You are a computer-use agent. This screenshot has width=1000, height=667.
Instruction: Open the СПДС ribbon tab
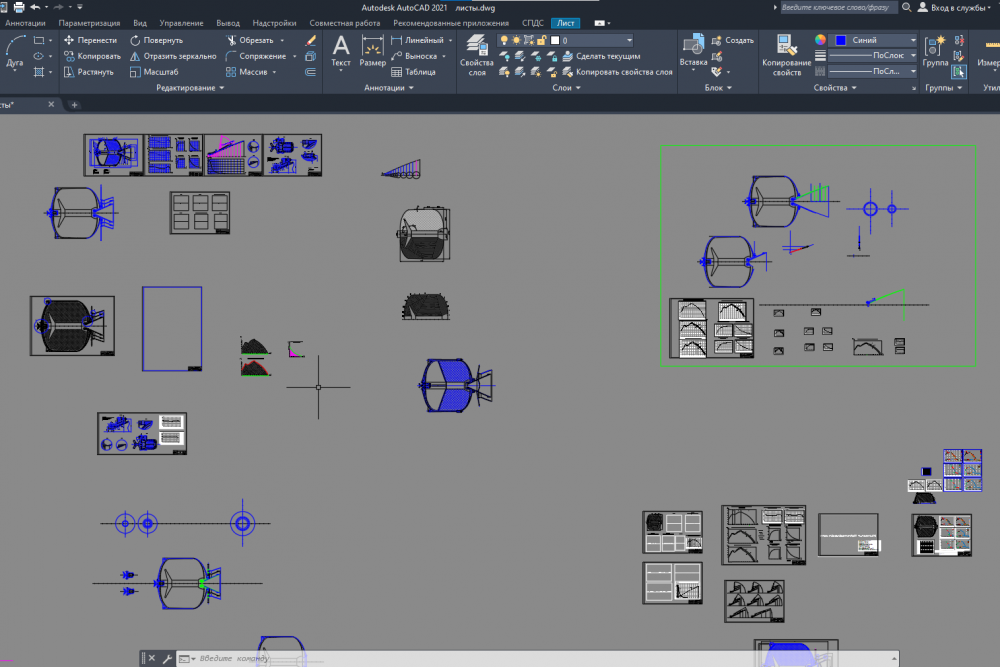click(x=533, y=22)
